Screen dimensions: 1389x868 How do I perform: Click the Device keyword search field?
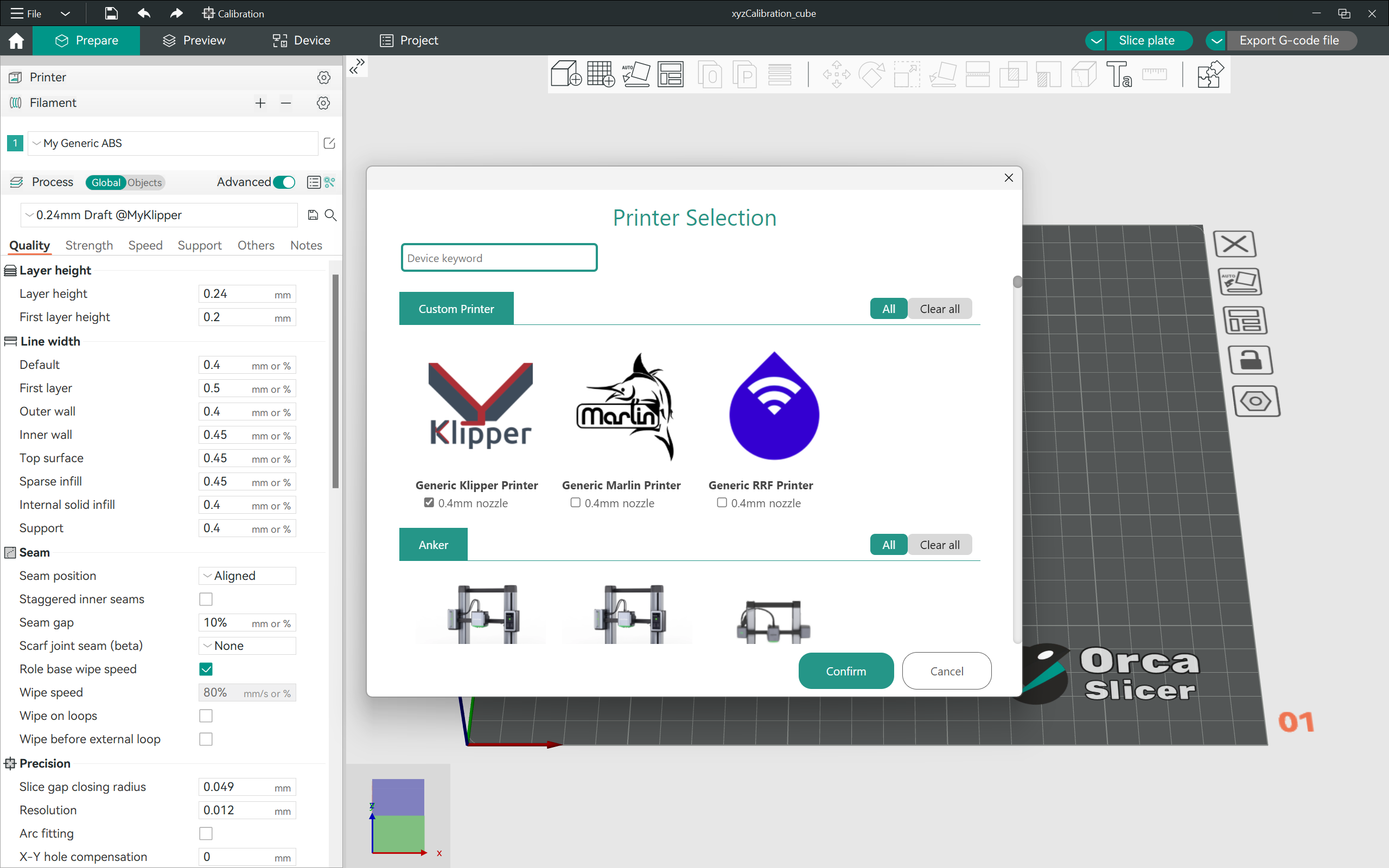coord(499,258)
